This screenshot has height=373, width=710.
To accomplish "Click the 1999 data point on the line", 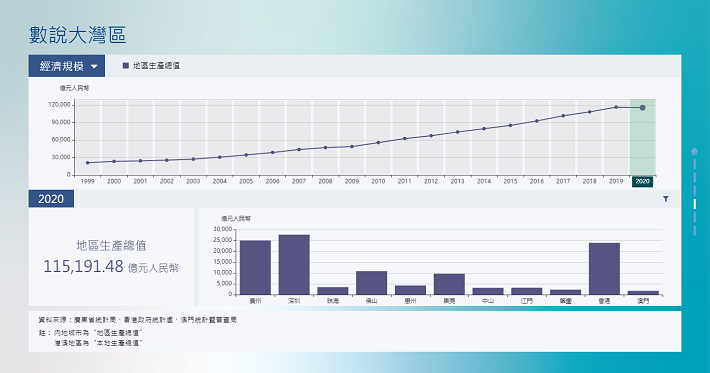I will click(x=87, y=163).
